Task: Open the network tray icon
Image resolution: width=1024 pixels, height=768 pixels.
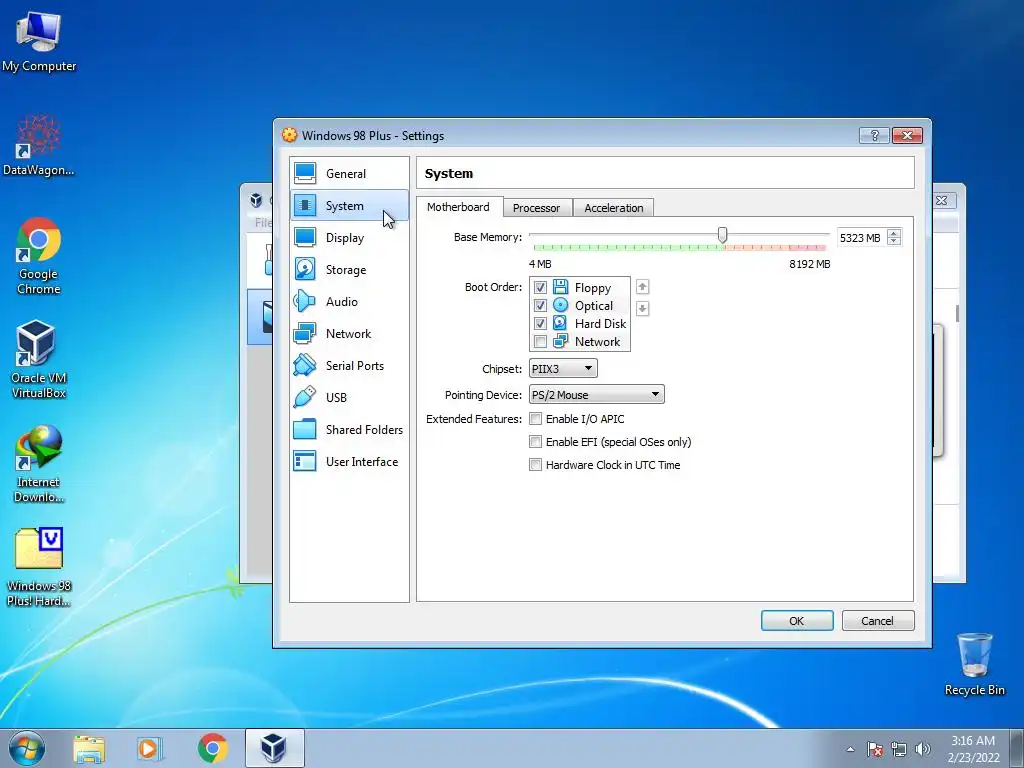Action: (899, 749)
